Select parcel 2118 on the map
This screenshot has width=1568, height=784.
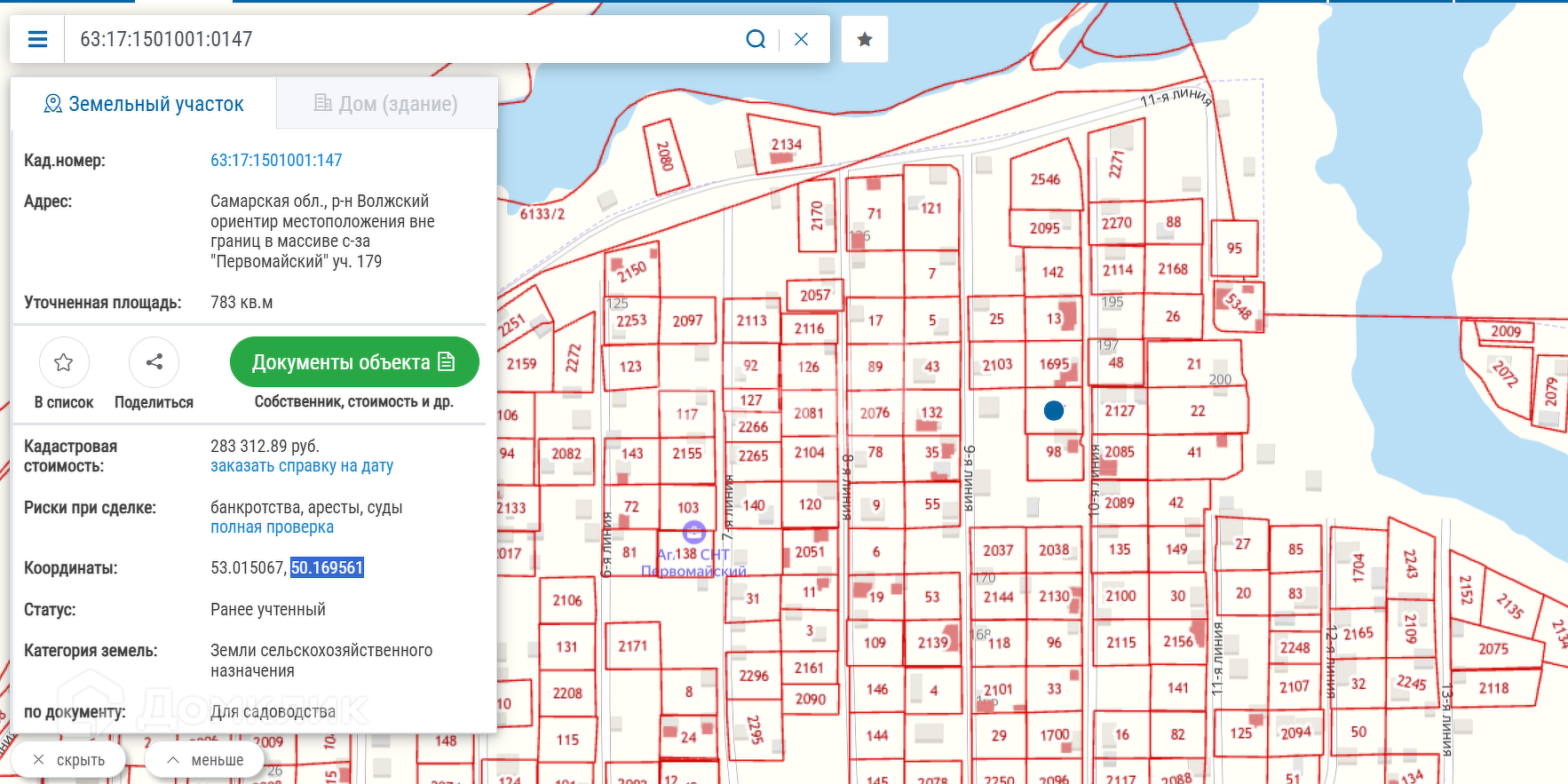(1493, 688)
